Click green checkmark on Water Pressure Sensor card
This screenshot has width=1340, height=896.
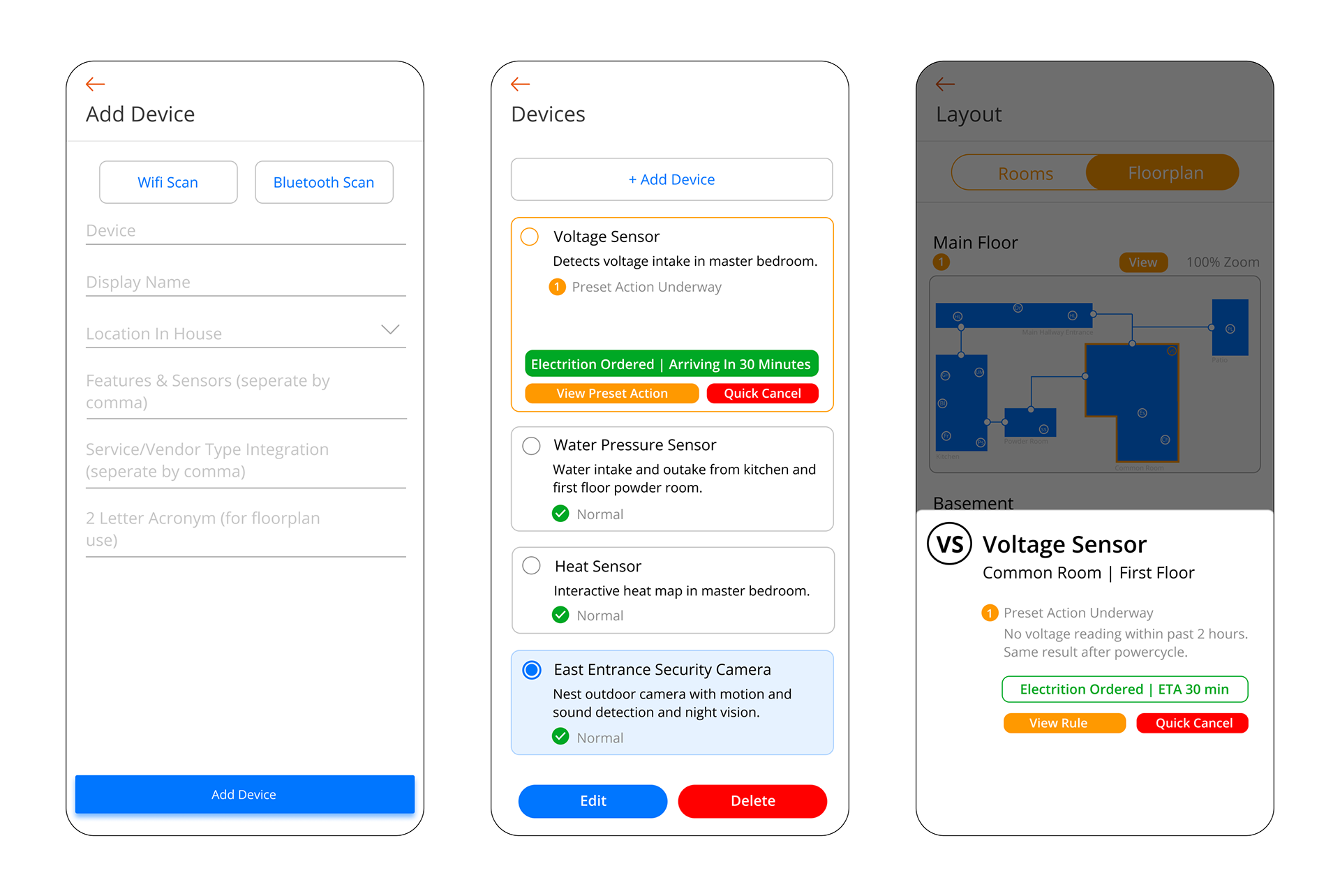[x=560, y=514]
